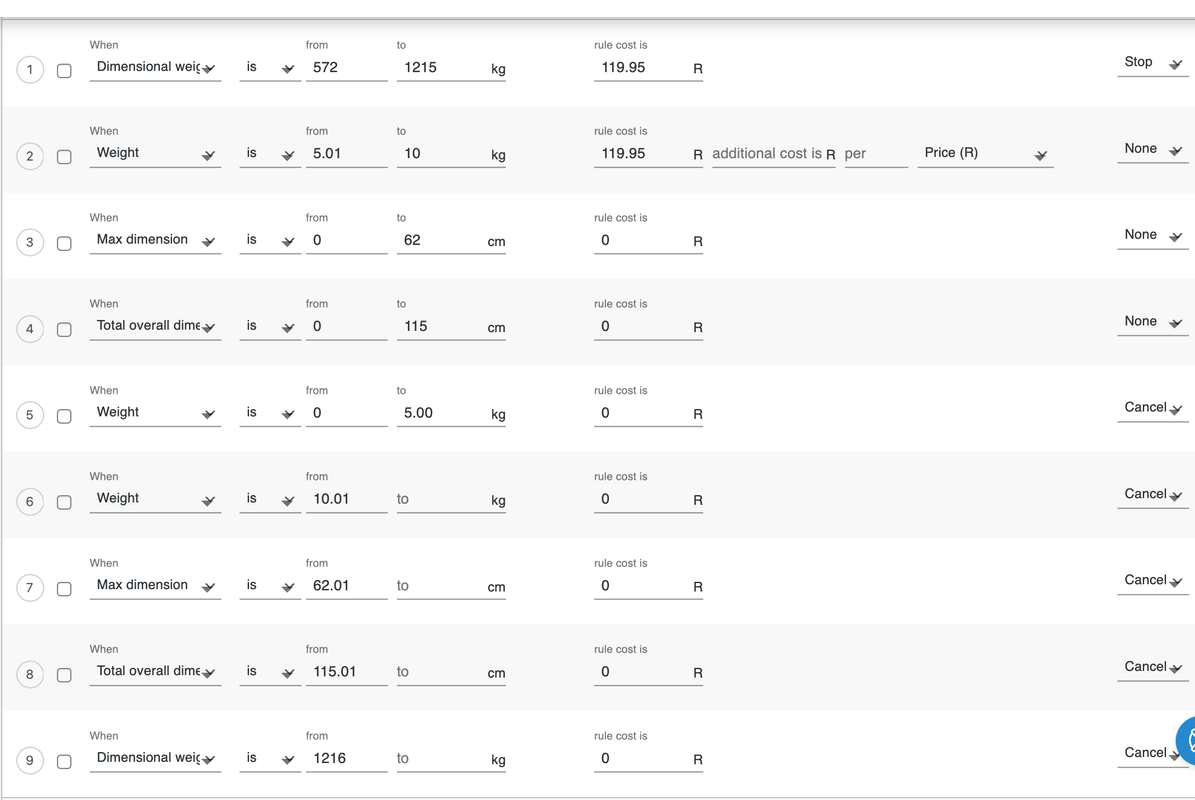This screenshot has width=1195, height=800.
Task: Open the Max dimension condition dropdown in rule 3
Action: pyautogui.click(x=155, y=241)
